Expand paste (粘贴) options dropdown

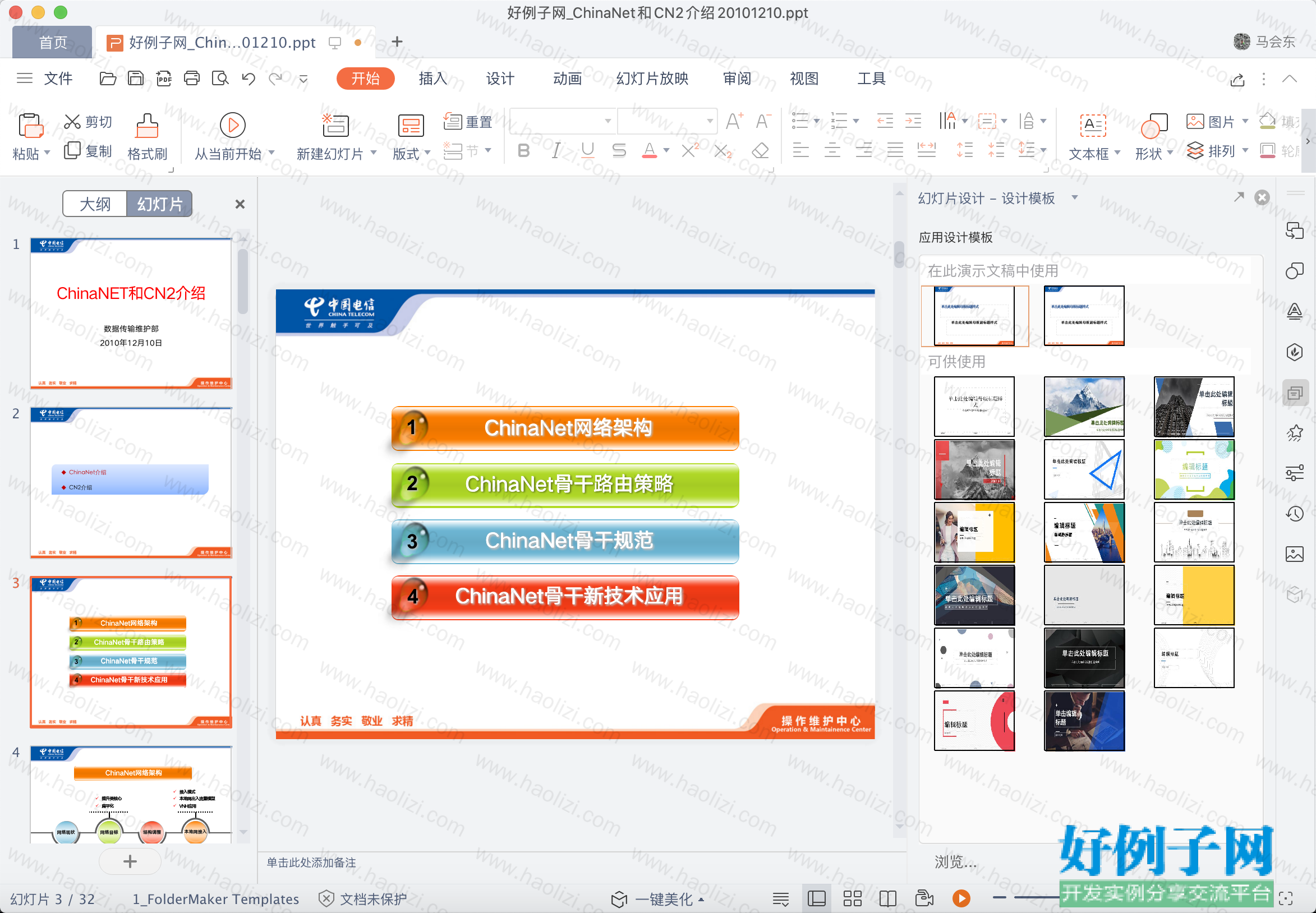[x=48, y=153]
